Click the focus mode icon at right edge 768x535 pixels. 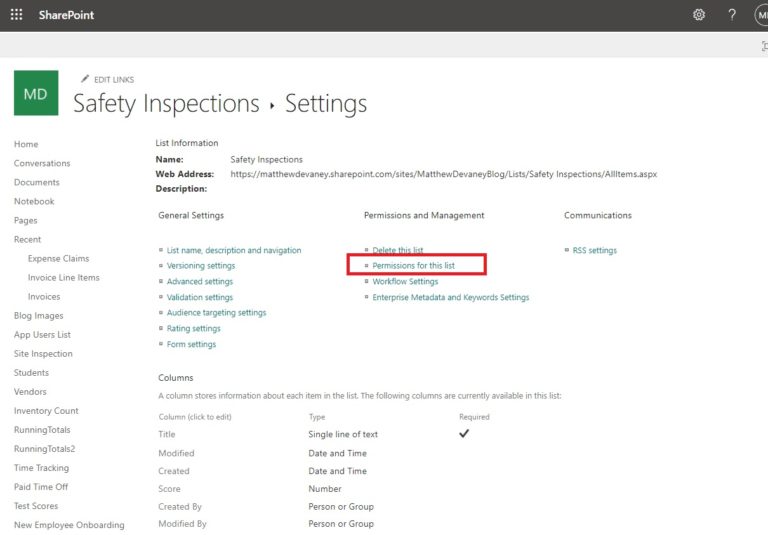click(x=765, y=46)
